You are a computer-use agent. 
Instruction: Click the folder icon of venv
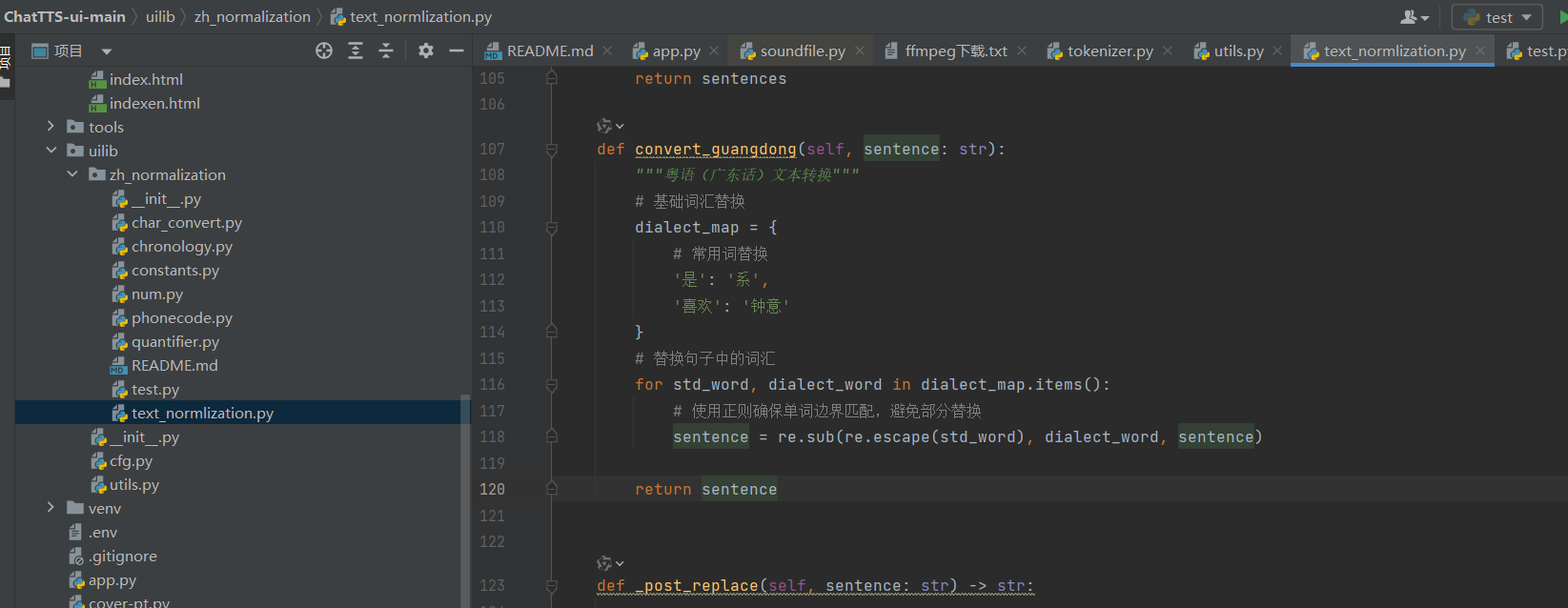click(75, 508)
